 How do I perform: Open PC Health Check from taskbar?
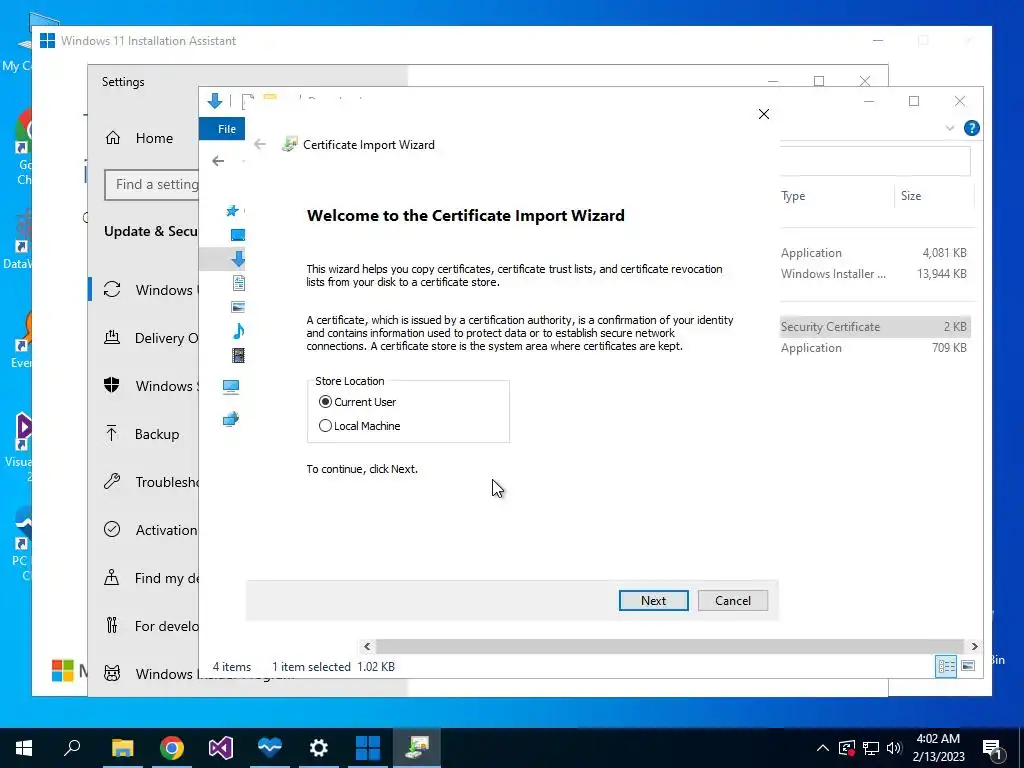tap(270, 748)
